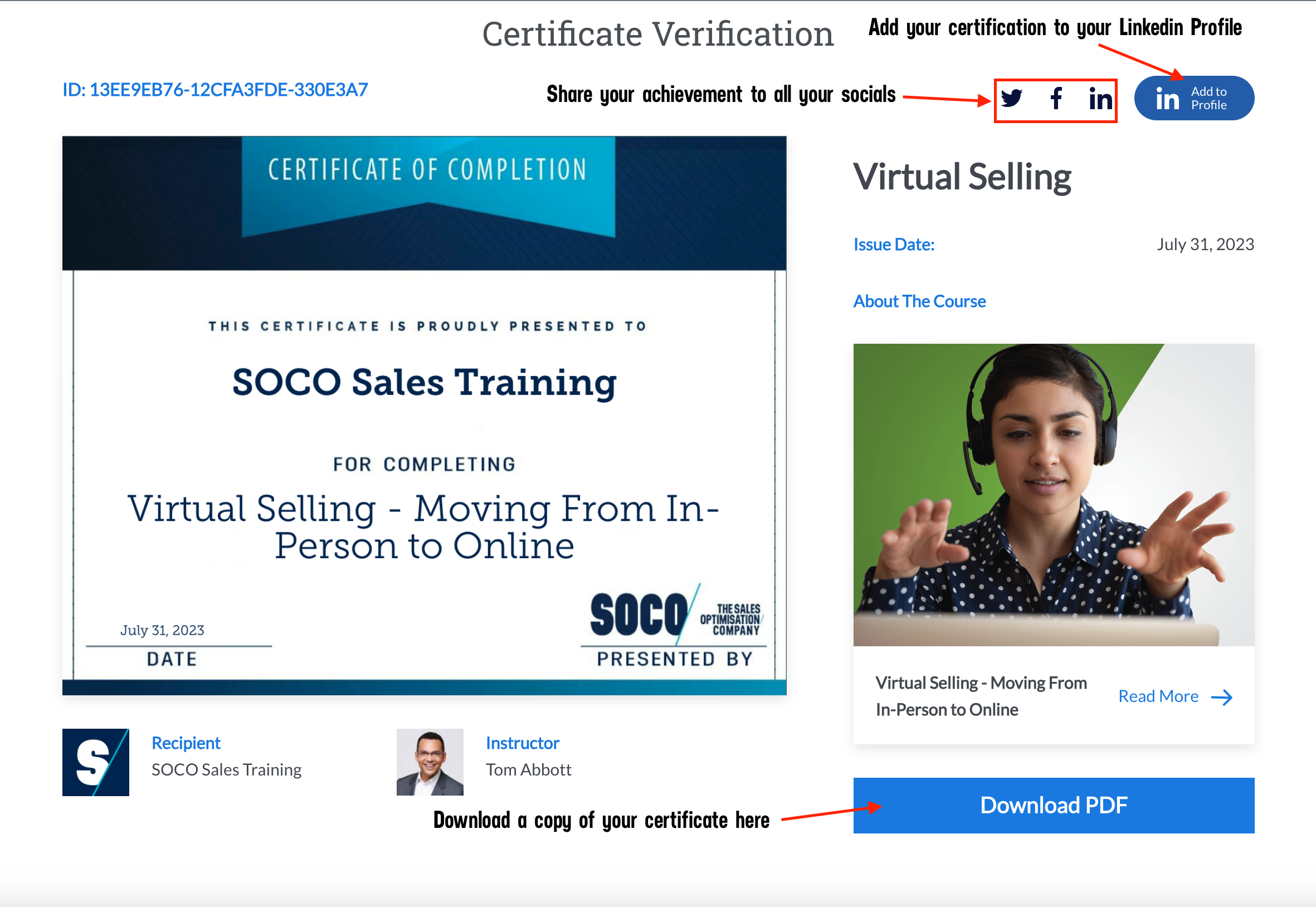Click the Instructor label
1316x907 pixels.
pos(522,743)
